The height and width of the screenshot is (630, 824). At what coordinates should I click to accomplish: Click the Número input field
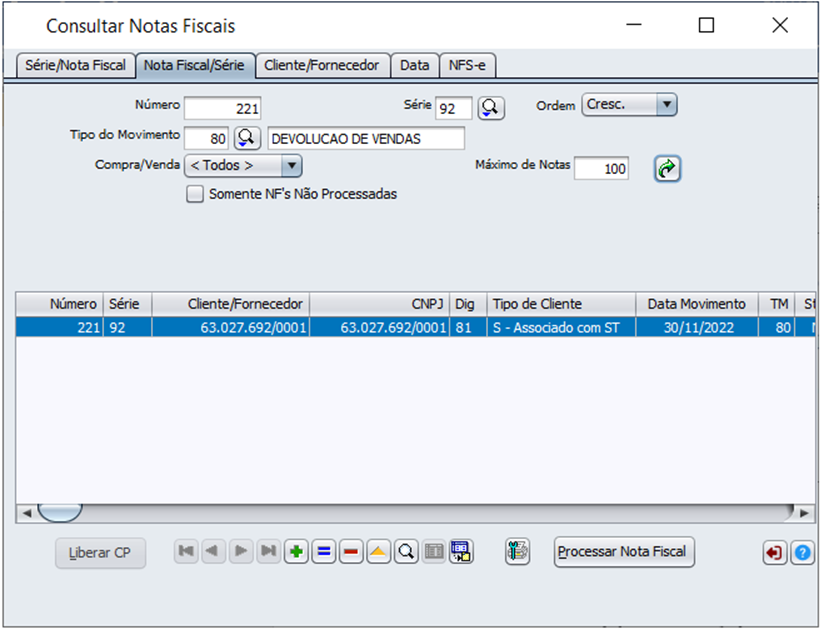tap(223, 108)
